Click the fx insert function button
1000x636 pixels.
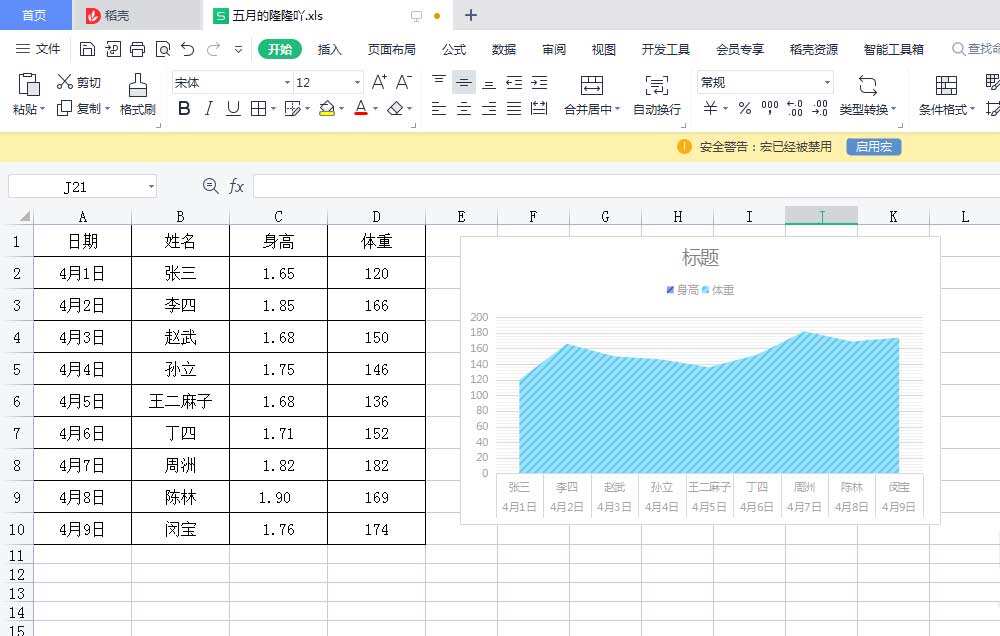(x=236, y=186)
